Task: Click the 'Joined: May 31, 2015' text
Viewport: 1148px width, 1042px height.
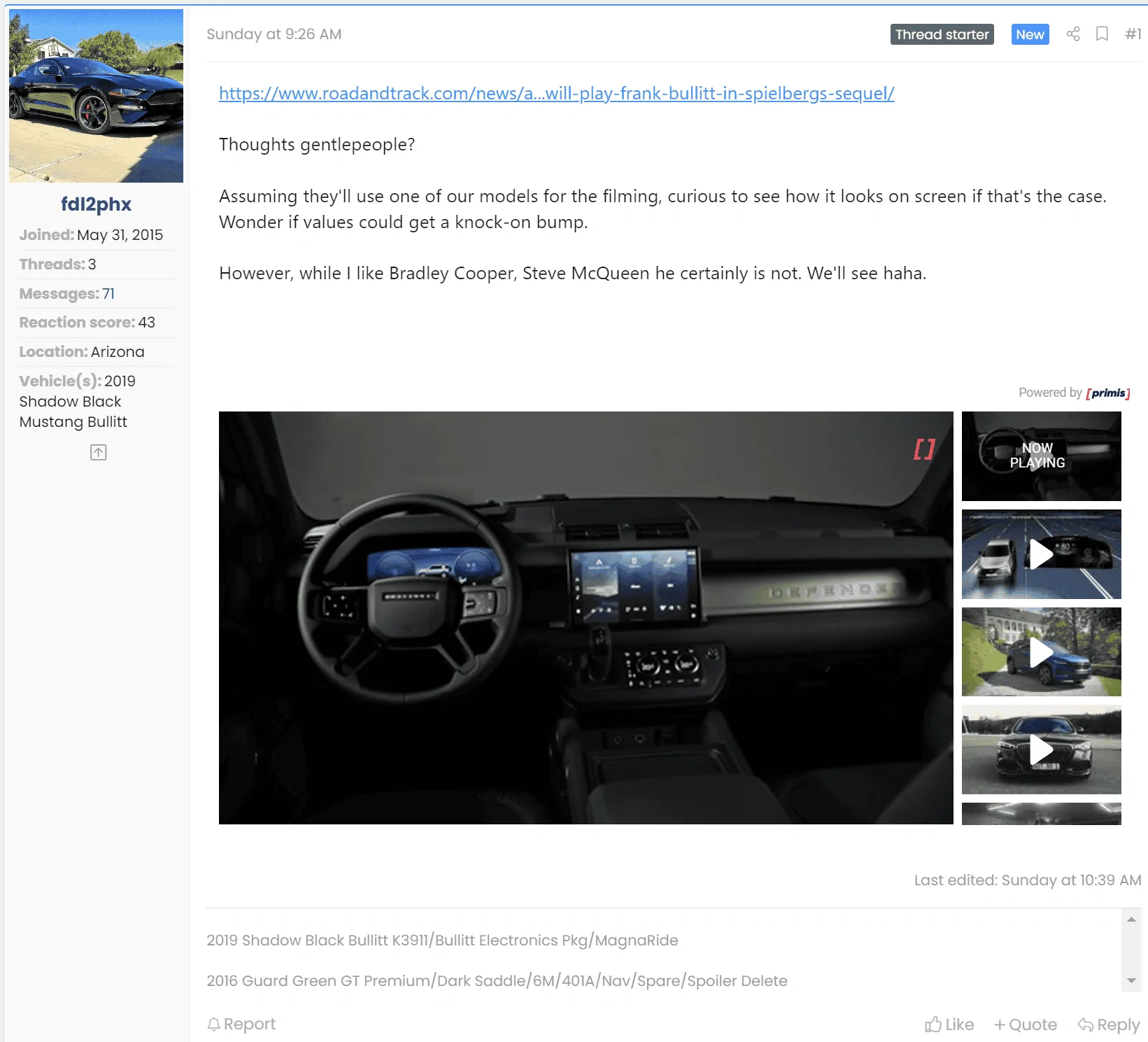Action: coord(91,235)
